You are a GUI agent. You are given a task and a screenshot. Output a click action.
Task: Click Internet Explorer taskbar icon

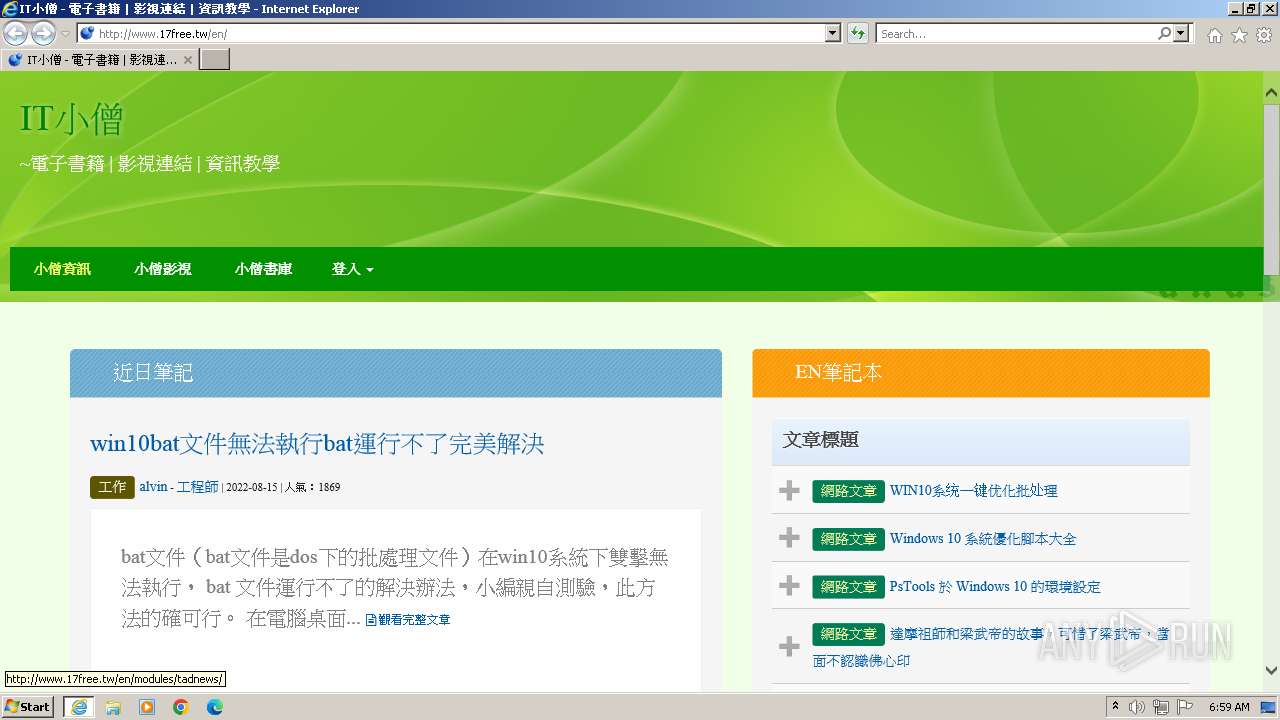pyautogui.click(x=79, y=707)
